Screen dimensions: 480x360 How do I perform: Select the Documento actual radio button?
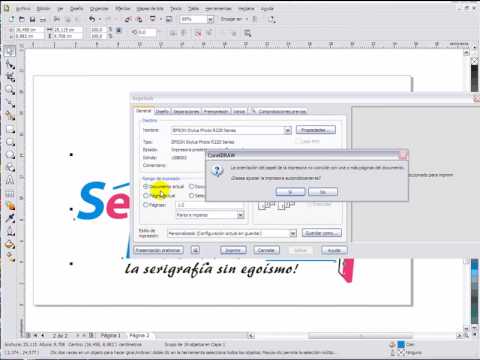coord(146,186)
